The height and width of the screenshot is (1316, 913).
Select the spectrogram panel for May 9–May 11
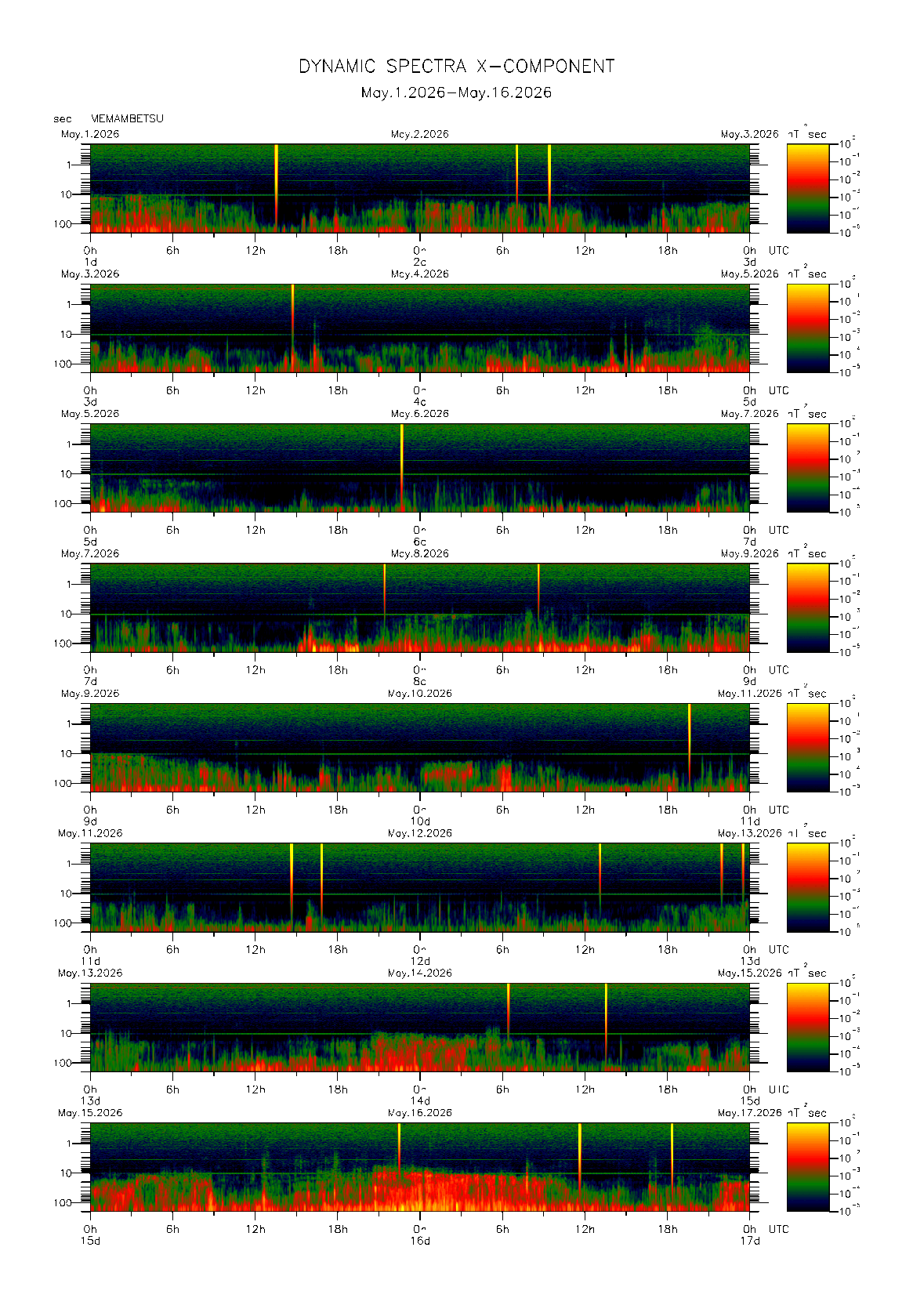(x=420, y=748)
